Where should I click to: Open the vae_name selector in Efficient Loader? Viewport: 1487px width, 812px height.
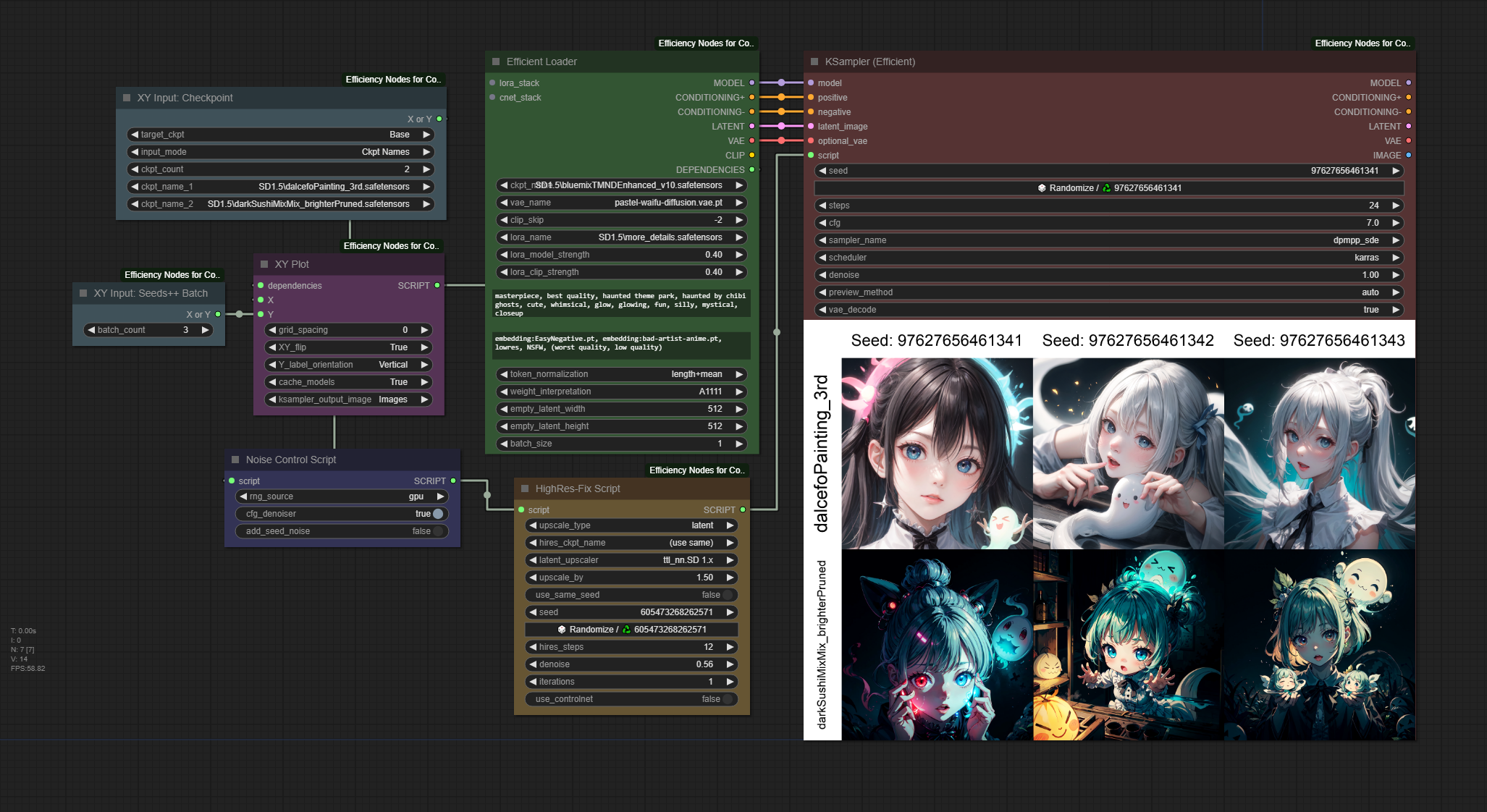[621, 203]
